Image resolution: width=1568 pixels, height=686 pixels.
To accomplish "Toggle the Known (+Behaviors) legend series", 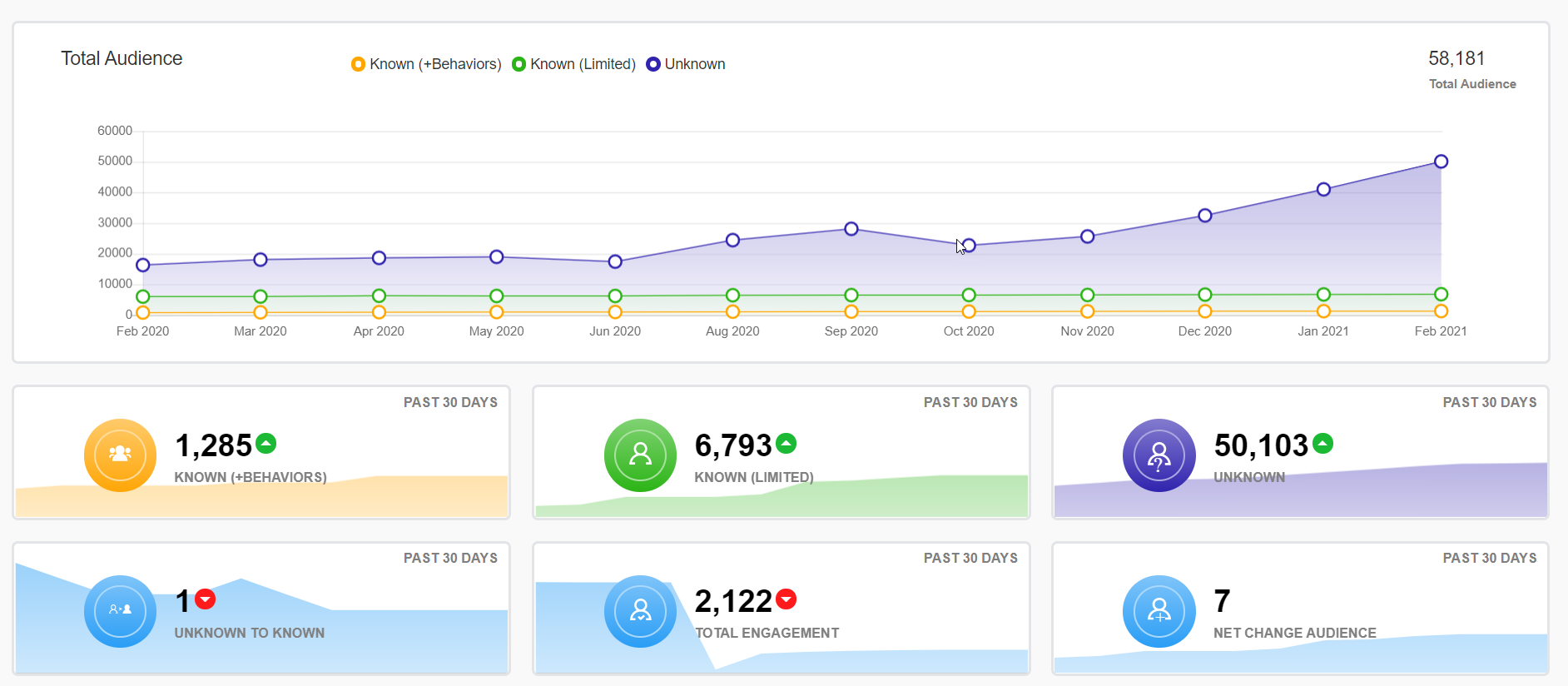I will [x=426, y=64].
